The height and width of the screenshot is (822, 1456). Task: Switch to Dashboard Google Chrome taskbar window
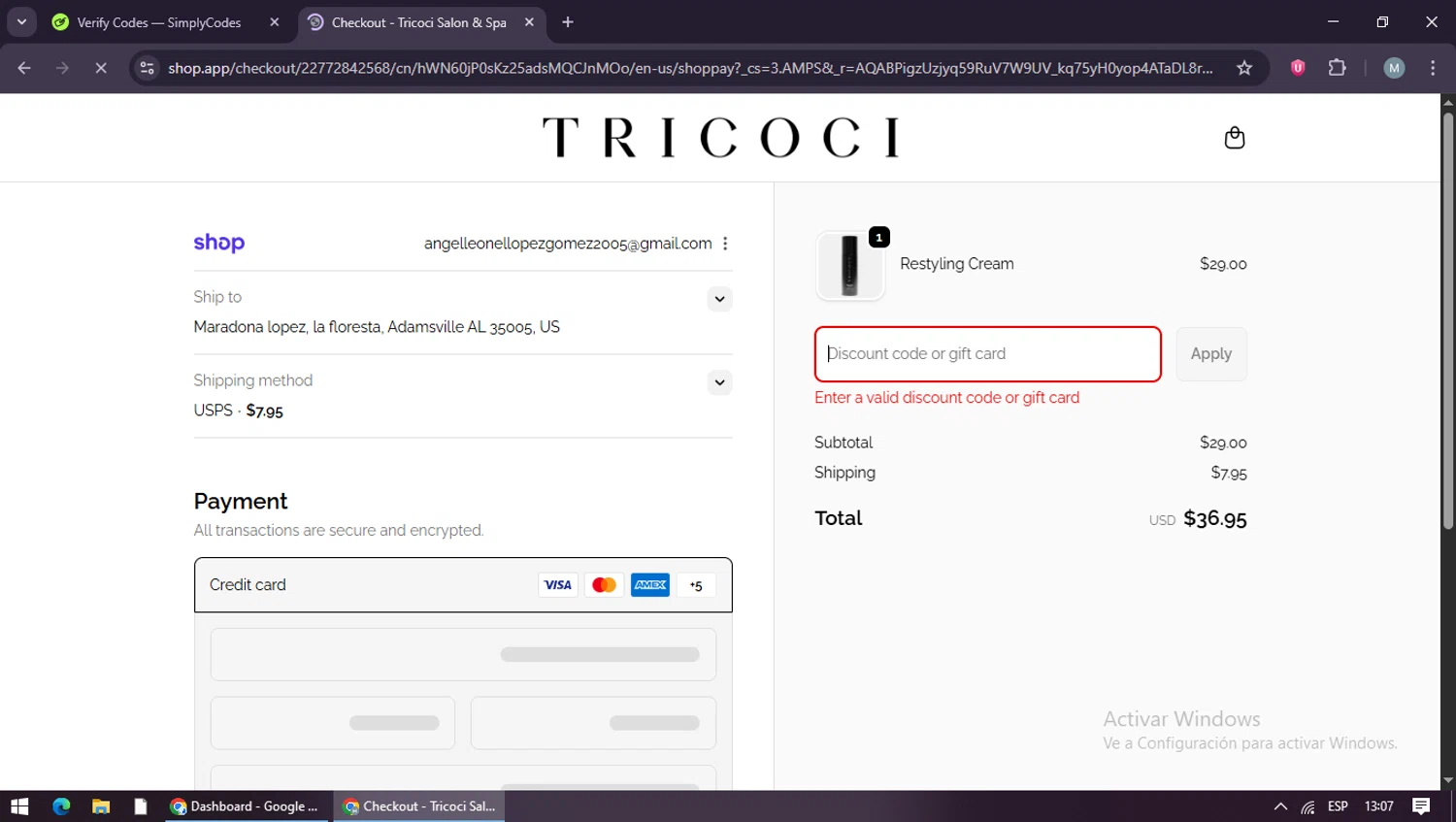pos(247,806)
